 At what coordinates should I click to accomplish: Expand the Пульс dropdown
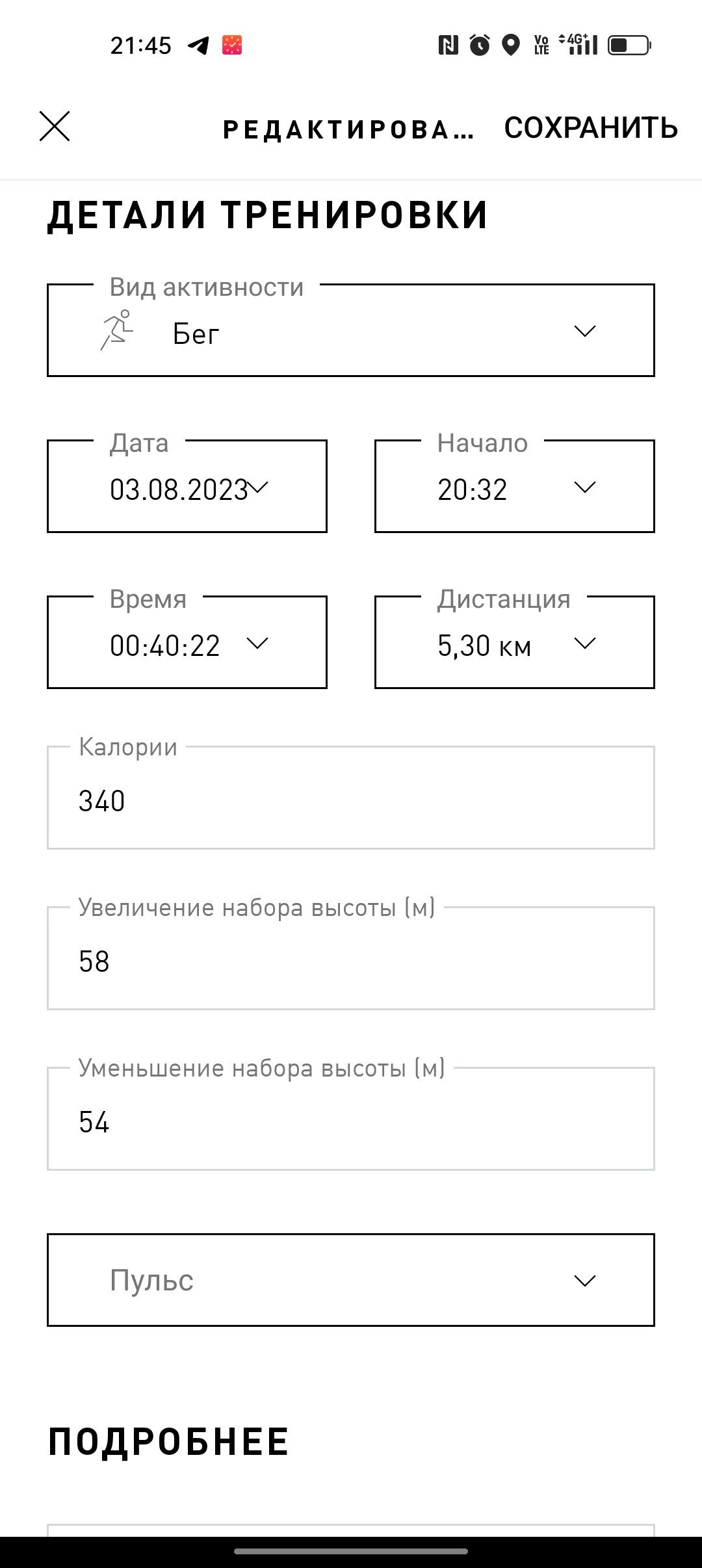click(x=351, y=1280)
